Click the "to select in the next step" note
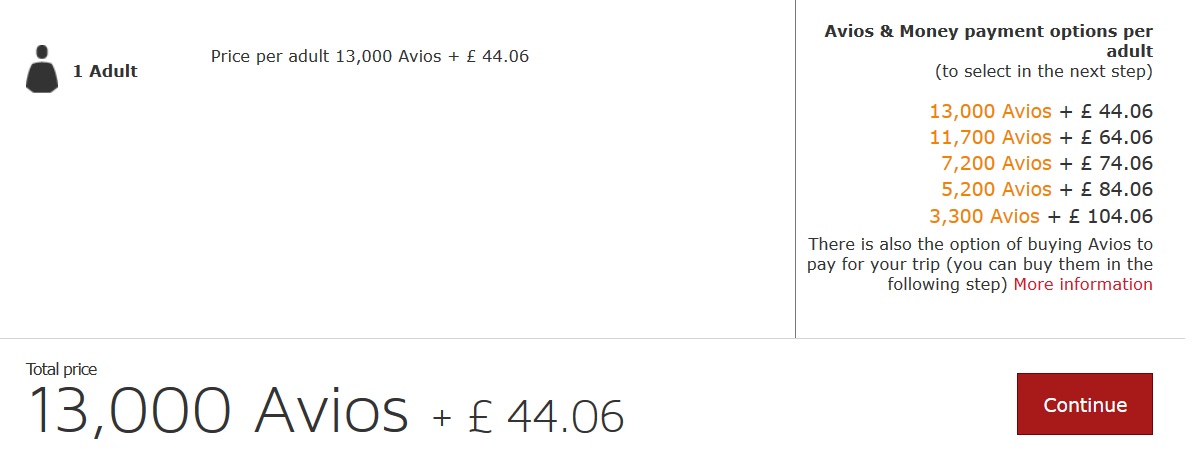Viewport: 1198px width, 466px height. 1043,71
